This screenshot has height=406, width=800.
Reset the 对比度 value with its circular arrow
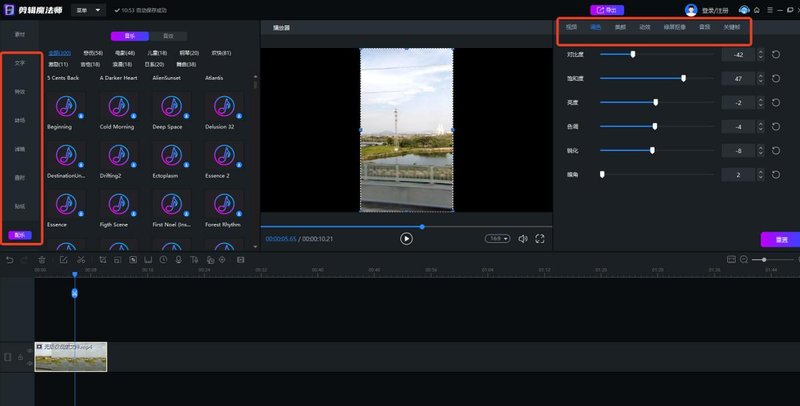tap(776, 54)
